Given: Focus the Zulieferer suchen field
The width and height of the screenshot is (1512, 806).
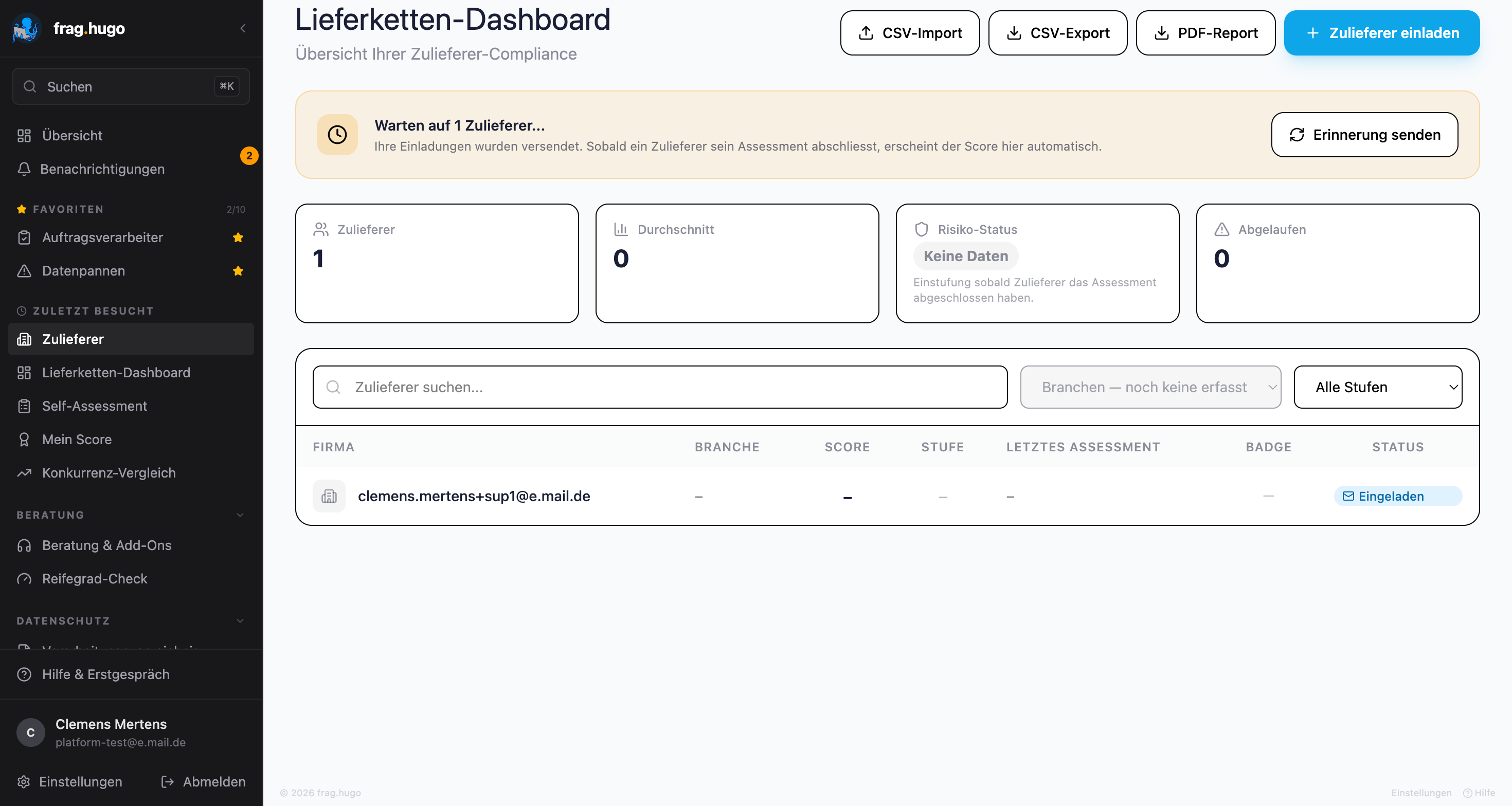Looking at the screenshot, I should tap(660, 387).
